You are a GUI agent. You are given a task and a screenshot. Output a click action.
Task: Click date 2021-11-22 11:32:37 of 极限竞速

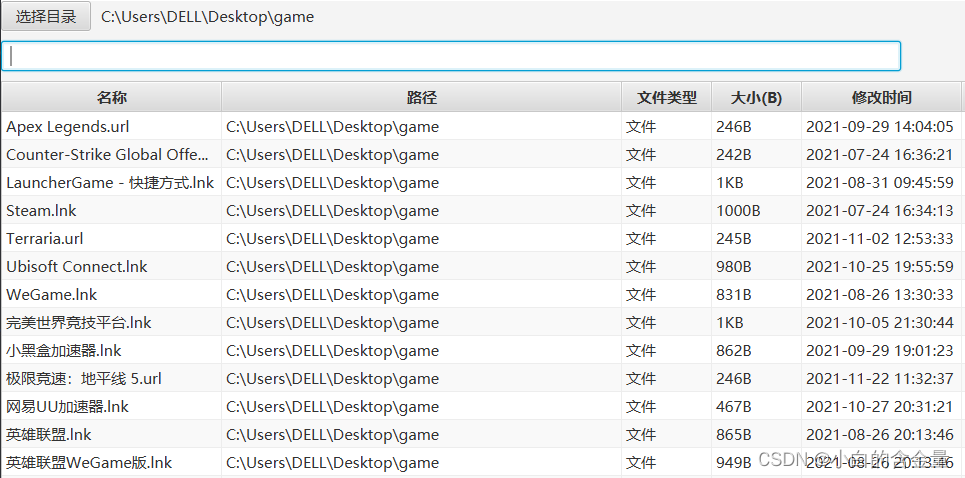point(879,378)
